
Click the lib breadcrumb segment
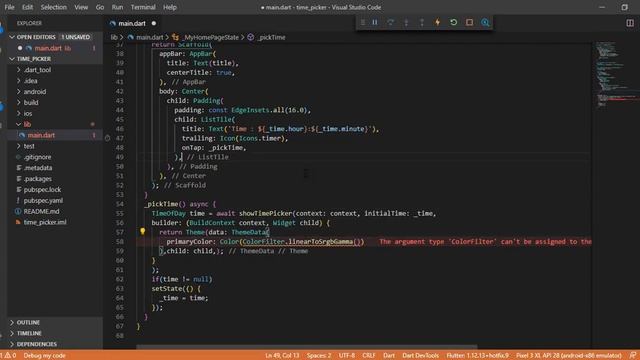(114, 37)
